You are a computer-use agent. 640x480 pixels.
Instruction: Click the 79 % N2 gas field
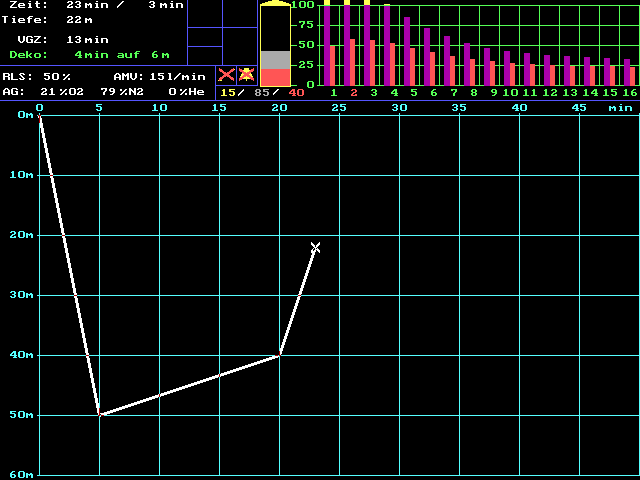click(x=122, y=91)
